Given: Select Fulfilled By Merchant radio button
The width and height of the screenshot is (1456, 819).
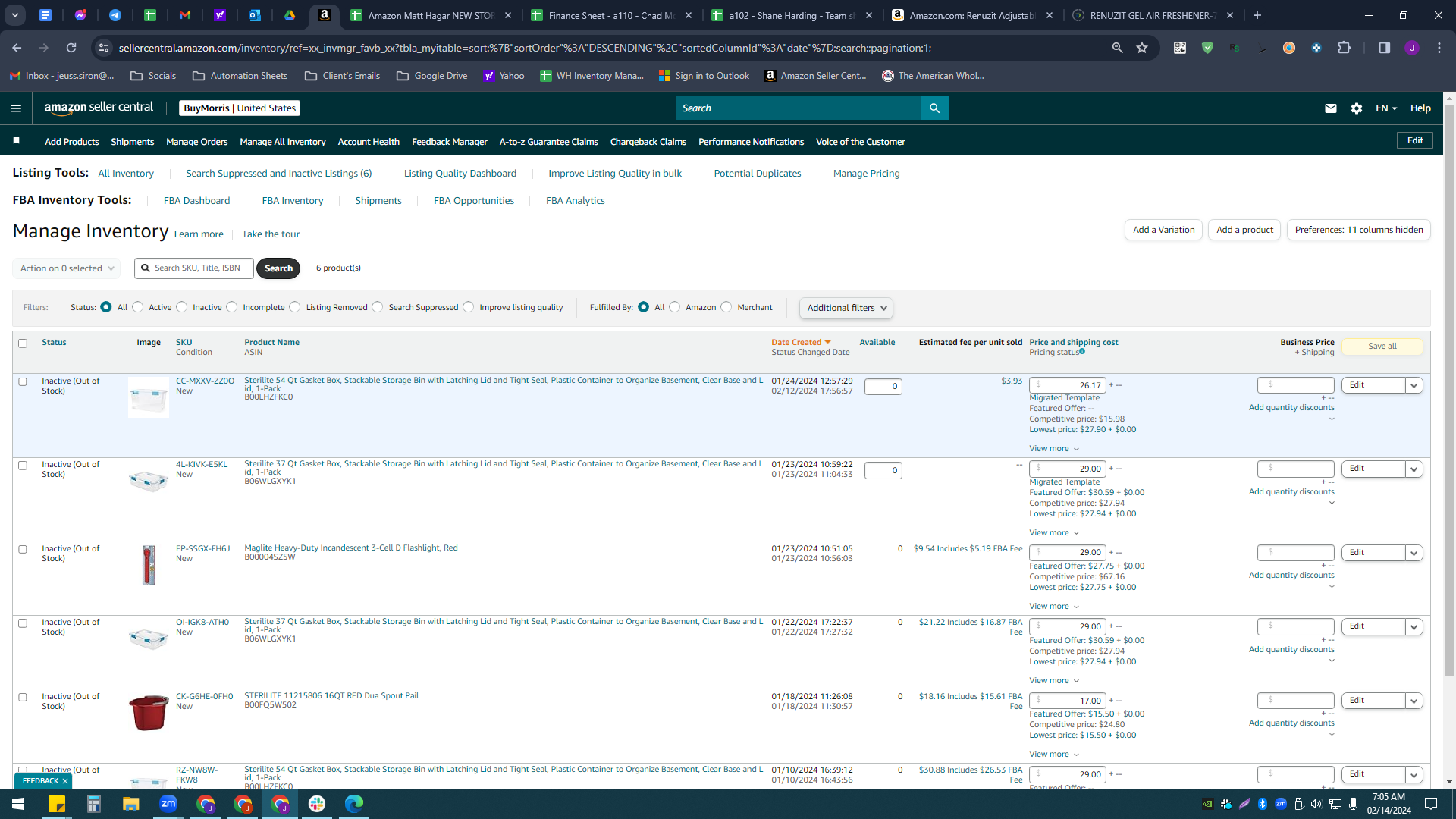Looking at the screenshot, I should pyautogui.click(x=726, y=307).
